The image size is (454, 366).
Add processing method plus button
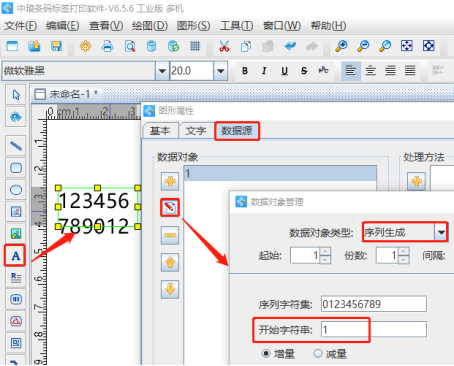(x=416, y=181)
